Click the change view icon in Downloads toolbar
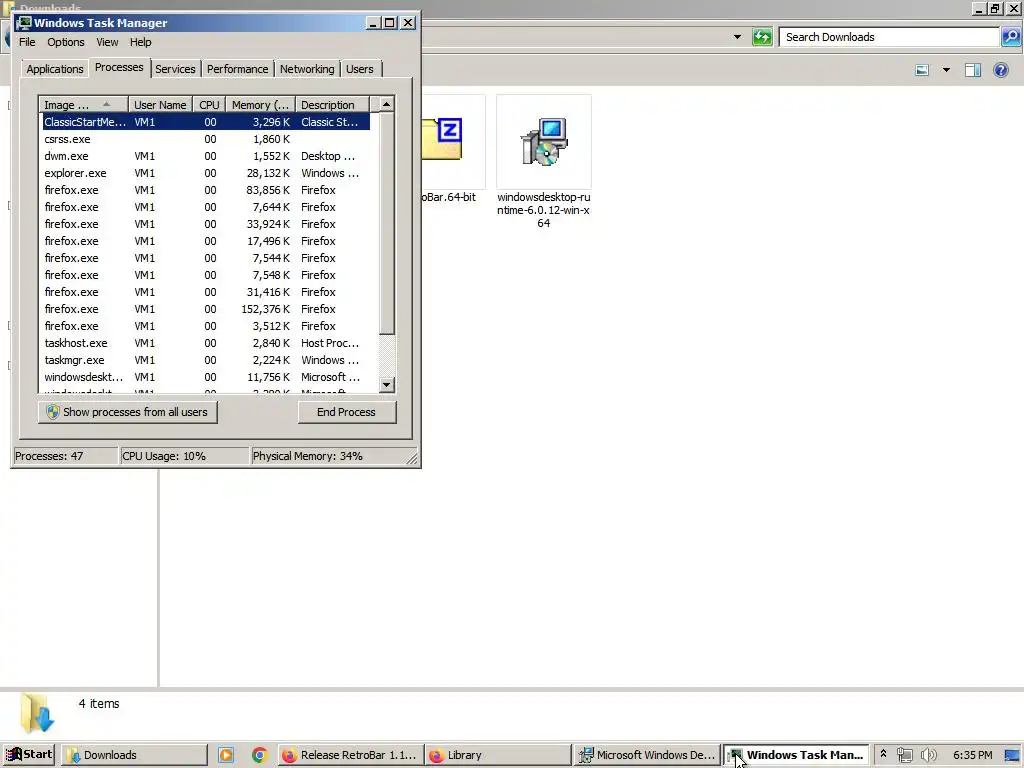Image resolution: width=1024 pixels, height=768 pixels. coord(922,70)
